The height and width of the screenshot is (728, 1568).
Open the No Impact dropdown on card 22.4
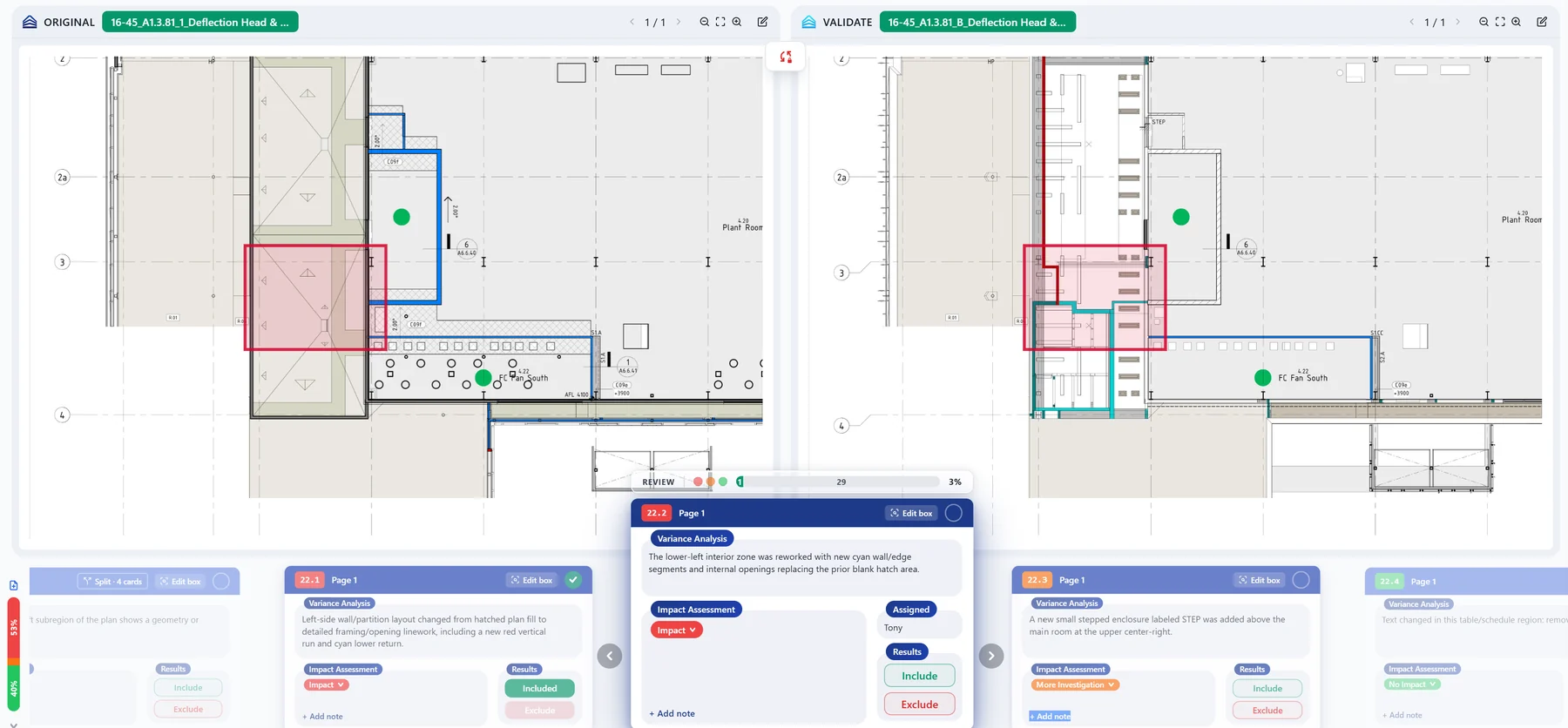[x=1412, y=684]
